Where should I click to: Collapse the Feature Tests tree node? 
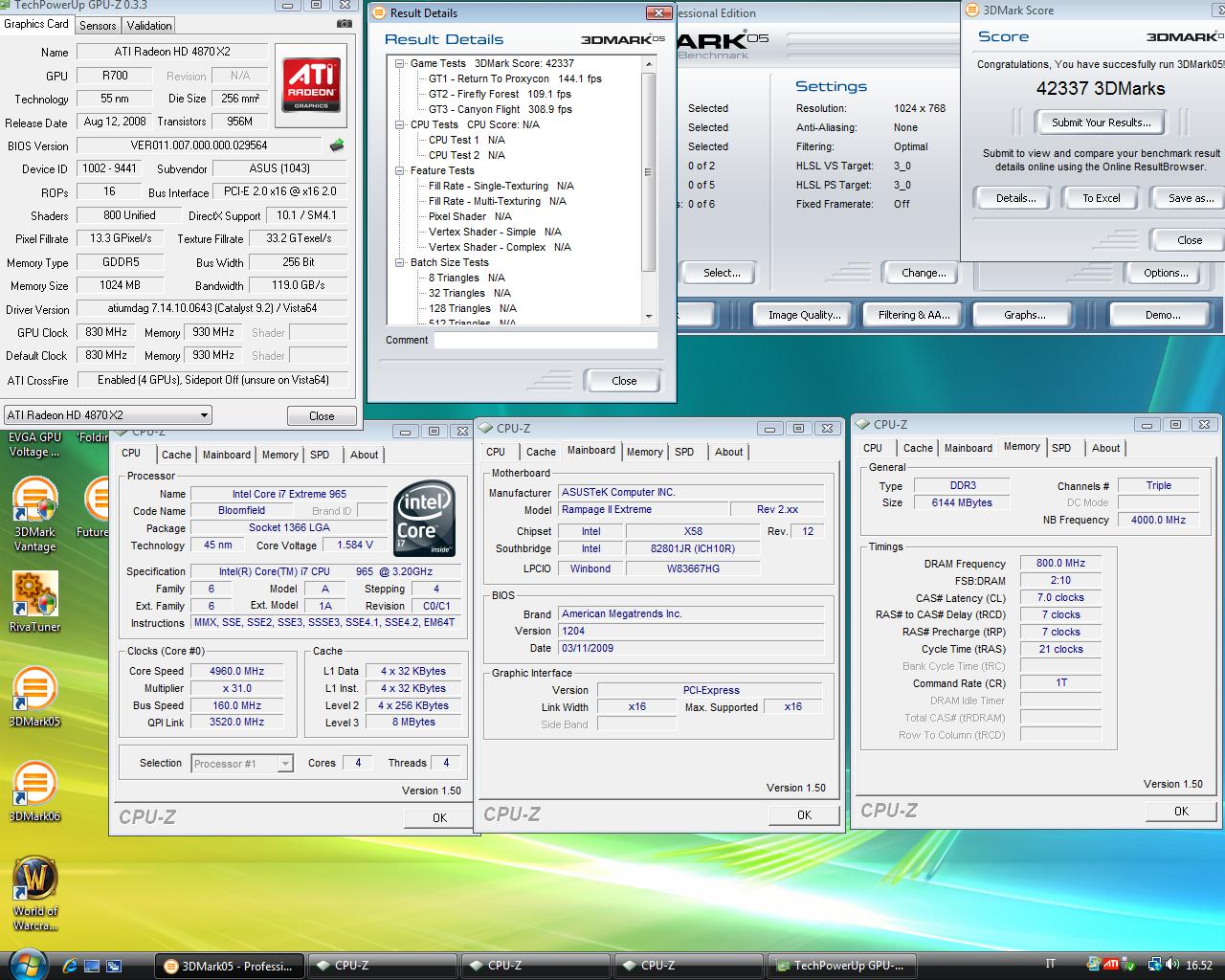pyautogui.click(x=400, y=170)
